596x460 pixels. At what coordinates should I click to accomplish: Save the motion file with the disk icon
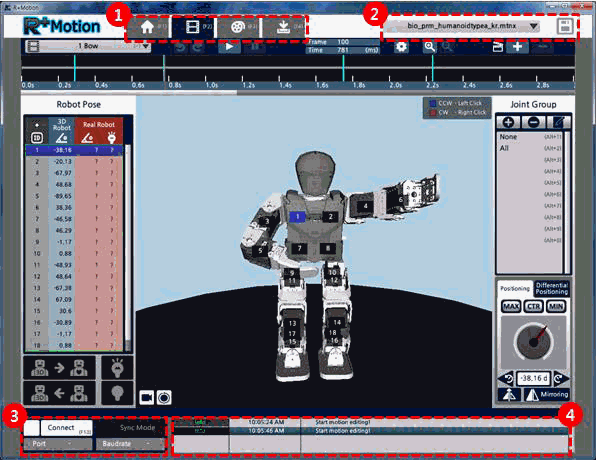[x=565, y=27]
